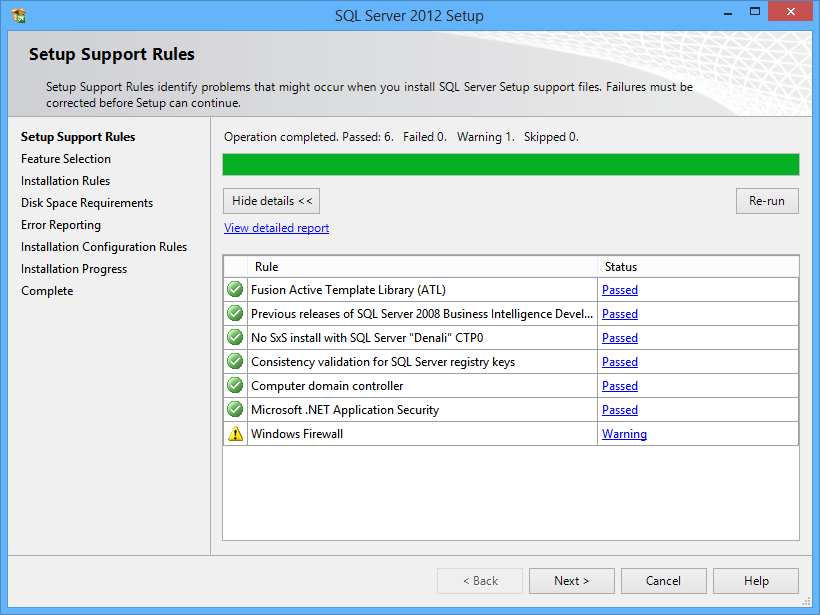Click the green Passed icon beside Fusion Active Template Library

click(x=234, y=289)
